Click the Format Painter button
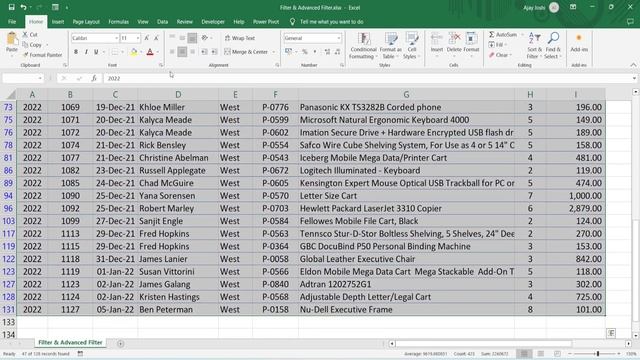The width and height of the screenshot is (640, 360). click(x=42, y=55)
